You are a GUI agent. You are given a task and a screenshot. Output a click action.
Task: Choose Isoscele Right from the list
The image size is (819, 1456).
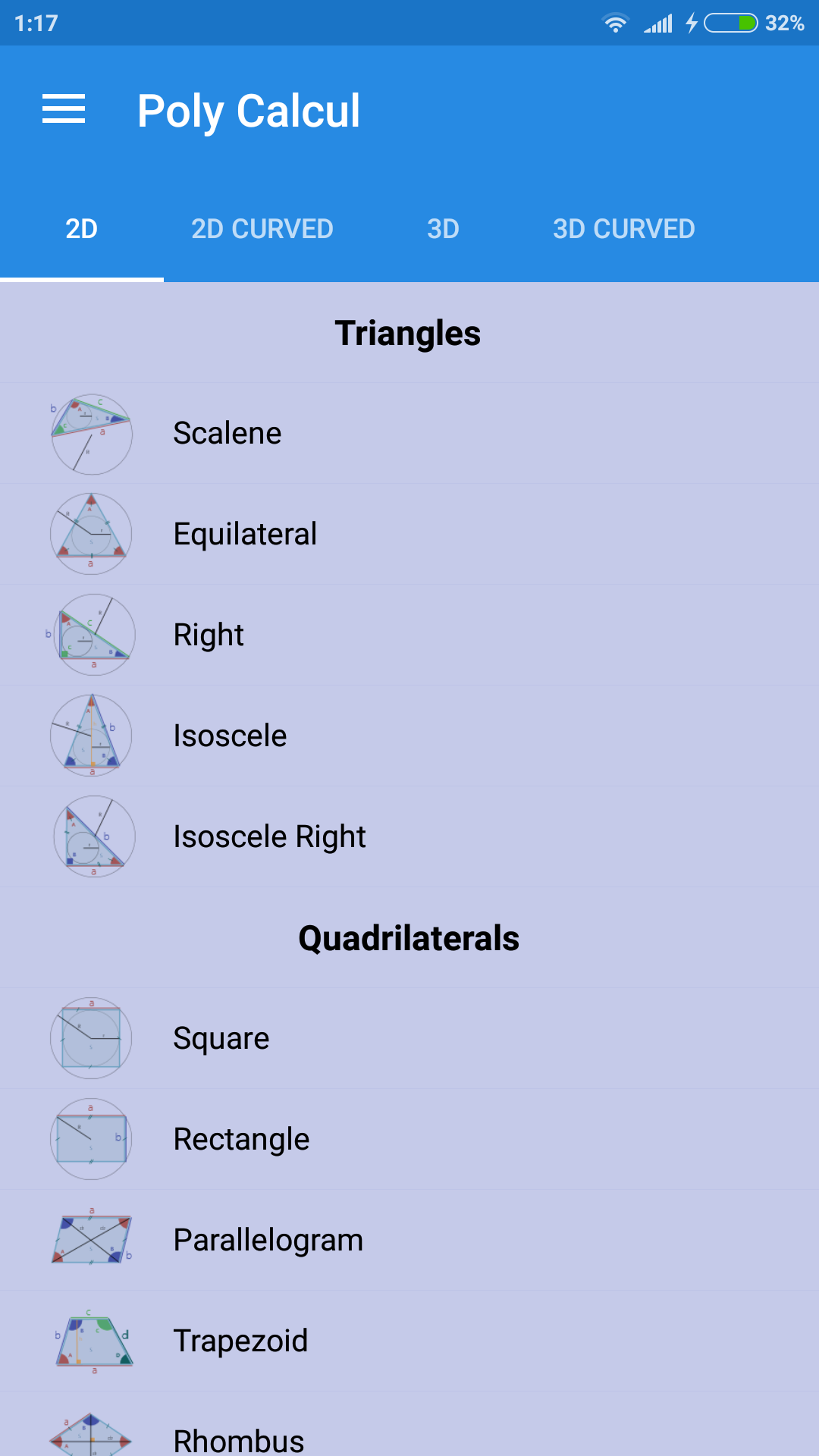pyautogui.click(x=409, y=836)
